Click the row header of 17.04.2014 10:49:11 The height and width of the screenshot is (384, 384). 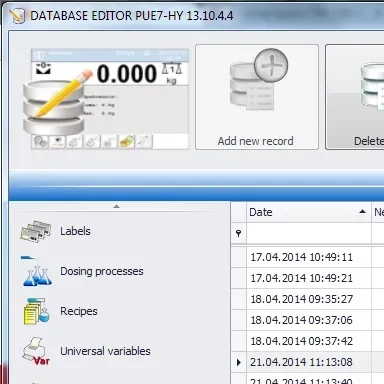pyautogui.click(x=239, y=257)
